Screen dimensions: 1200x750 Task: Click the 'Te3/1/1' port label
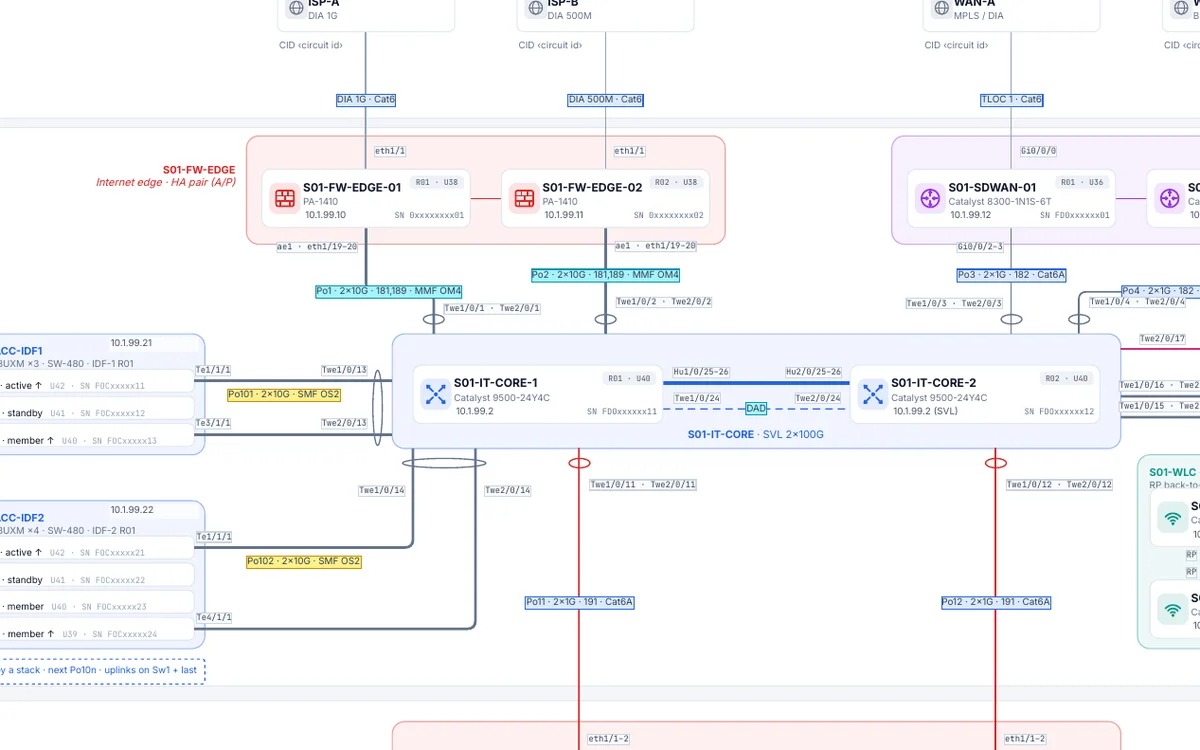pyautogui.click(x=213, y=423)
